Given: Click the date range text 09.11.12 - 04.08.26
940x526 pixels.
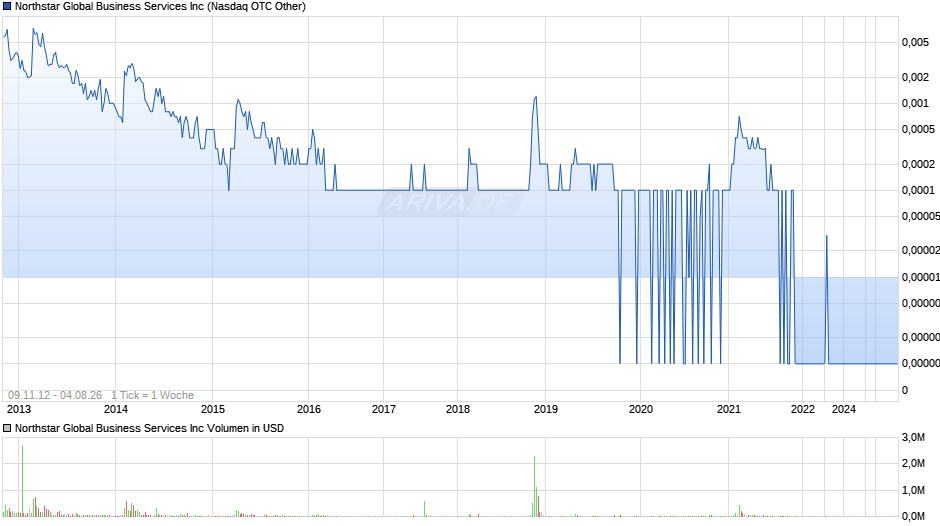Looking at the screenshot, I should coord(55,395).
